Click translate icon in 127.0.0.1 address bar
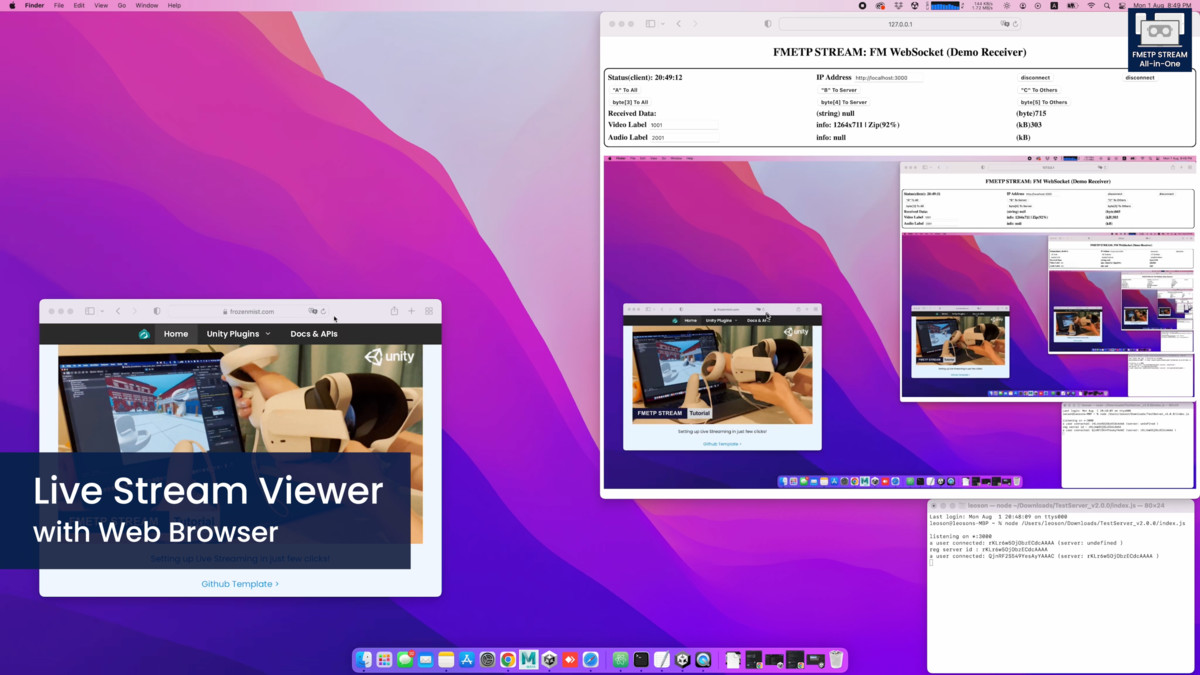Viewport: 1200px width, 675px height. click(1005, 24)
